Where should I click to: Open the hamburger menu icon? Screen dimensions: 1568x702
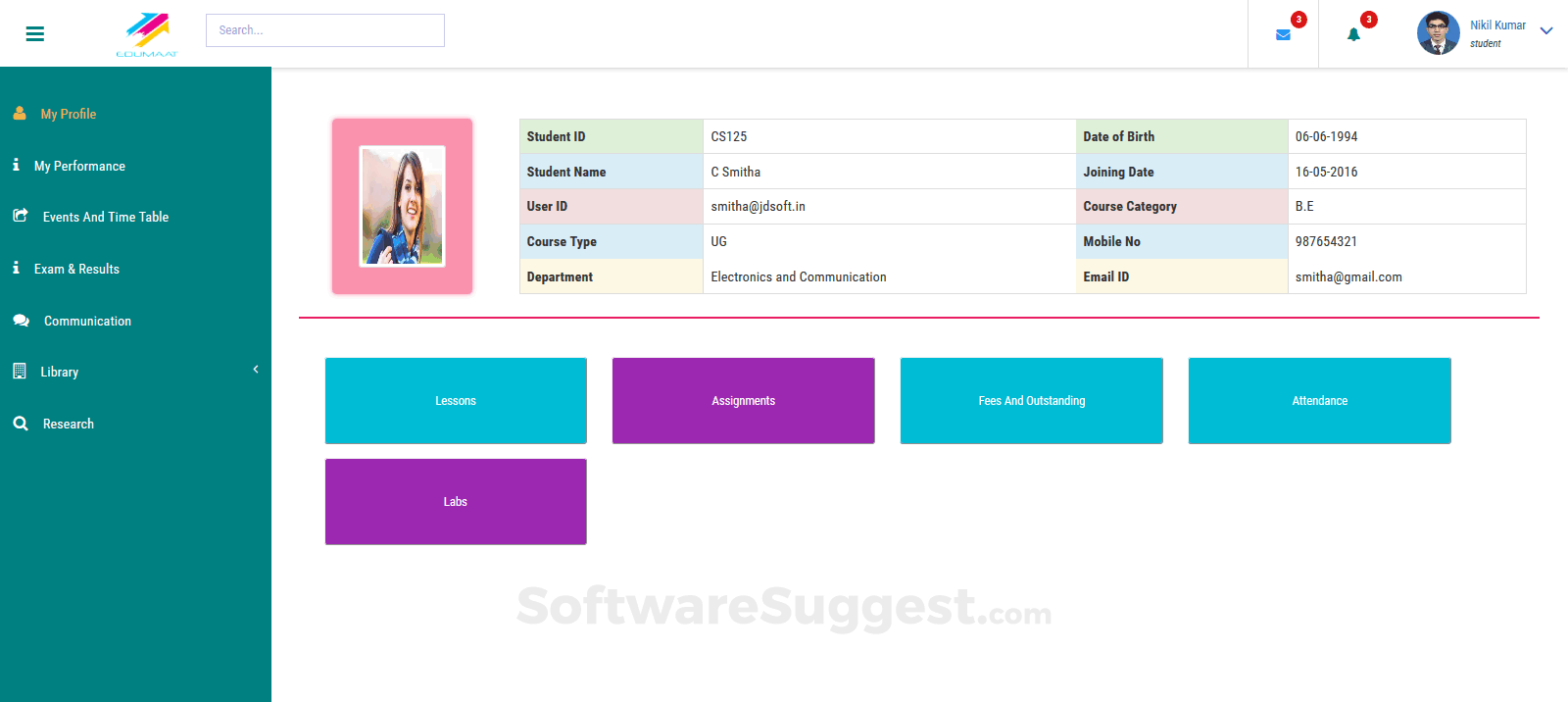click(x=35, y=34)
